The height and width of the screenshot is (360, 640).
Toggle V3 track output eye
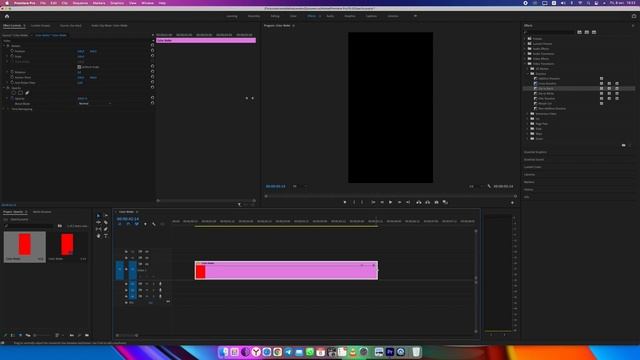pyautogui.click(x=147, y=251)
